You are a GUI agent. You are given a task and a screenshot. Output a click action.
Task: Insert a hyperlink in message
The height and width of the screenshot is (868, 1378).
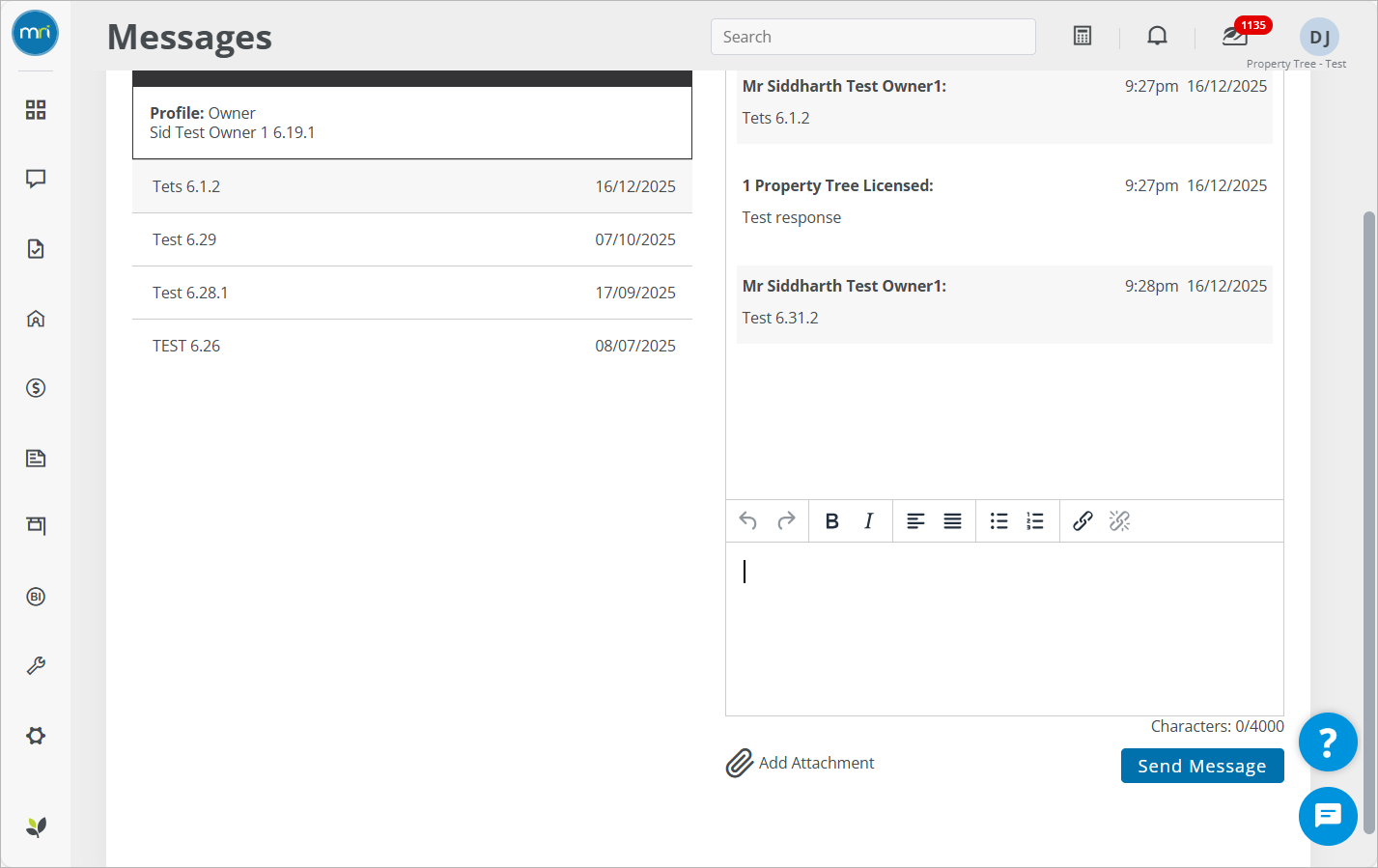pyautogui.click(x=1083, y=521)
